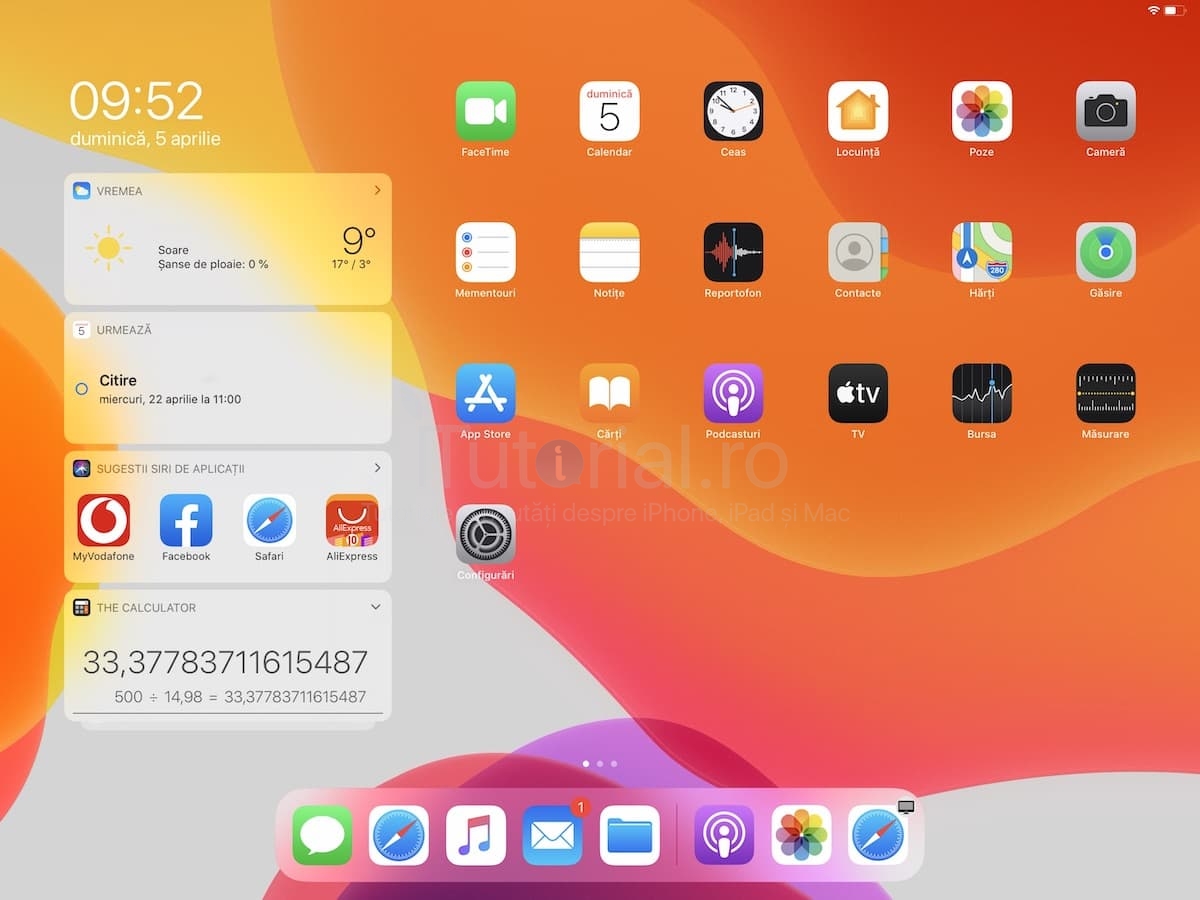The height and width of the screenshot is (900, 1200).
Task: Open the Măsurare measure app
Action: (1106, 393)
